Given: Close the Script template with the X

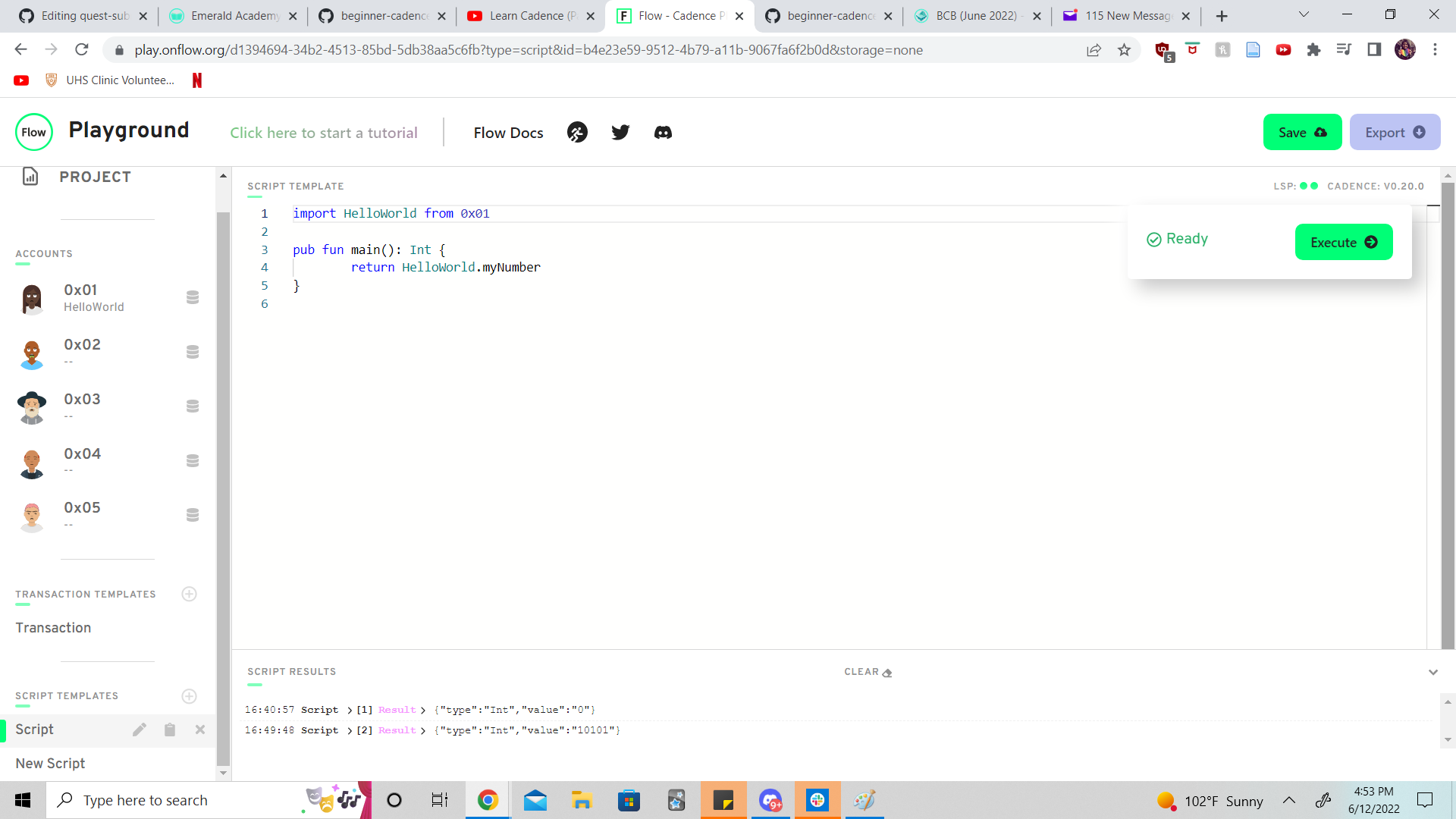Looking at the screenshot, I should coord(200,729).
